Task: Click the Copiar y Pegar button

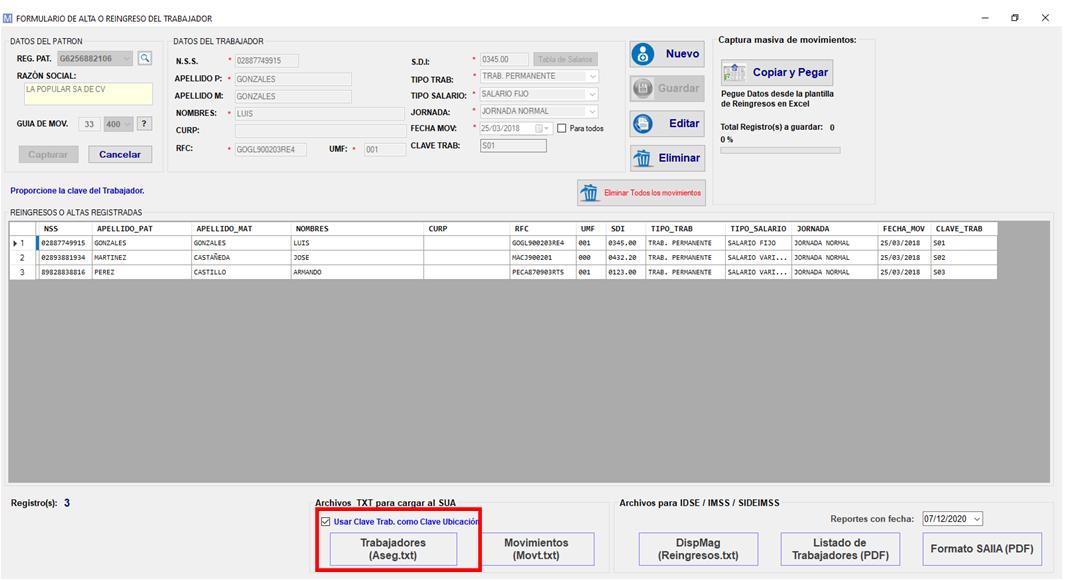Action: coord(776,72)
